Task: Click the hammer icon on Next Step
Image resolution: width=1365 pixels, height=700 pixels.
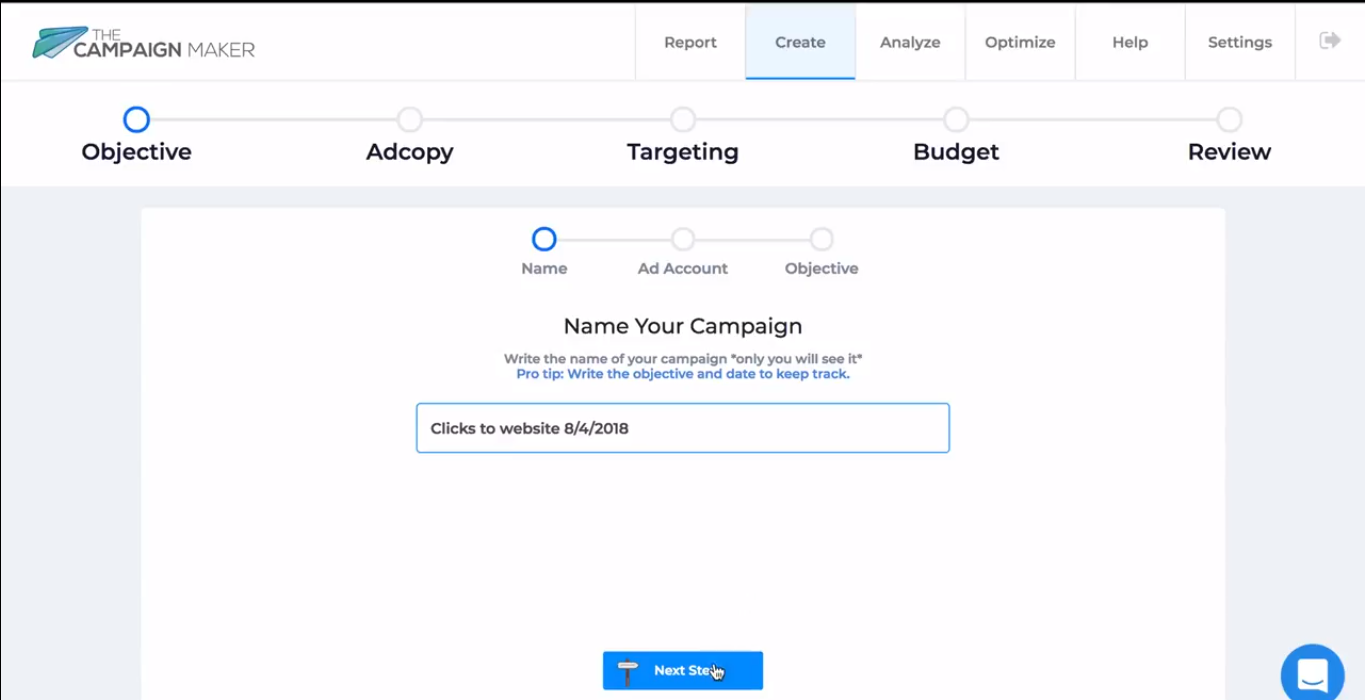Action: (x=628, y=670)
